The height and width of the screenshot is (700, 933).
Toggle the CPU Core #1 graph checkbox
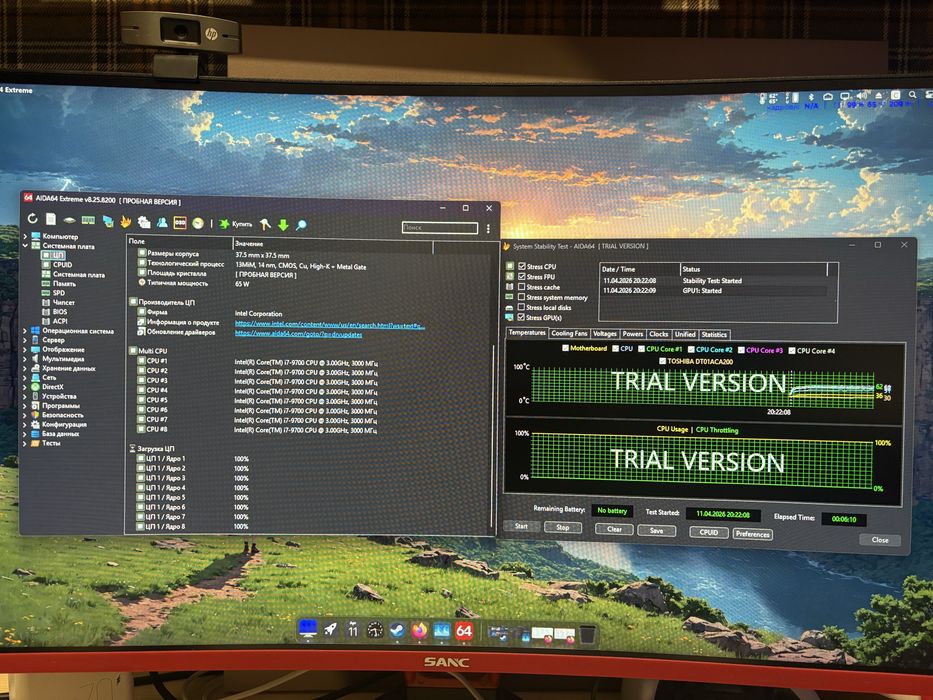coord(641,349)
